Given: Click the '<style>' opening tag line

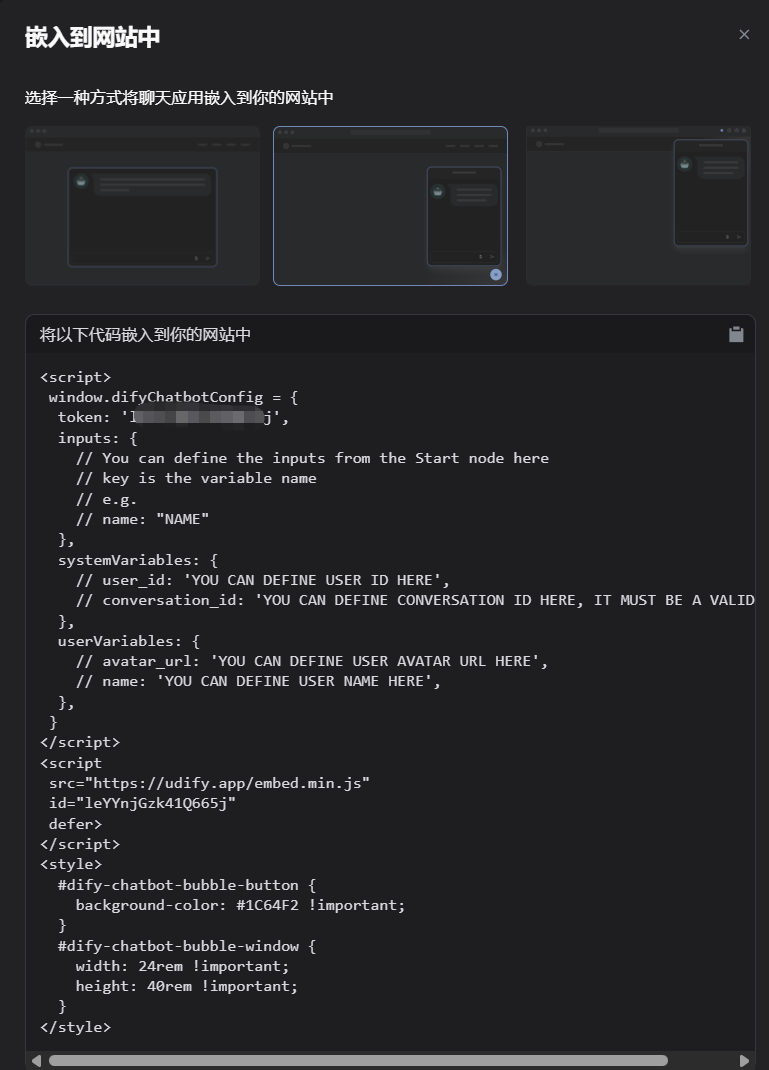Looking at the screenshot, I should tap(71, 864).
